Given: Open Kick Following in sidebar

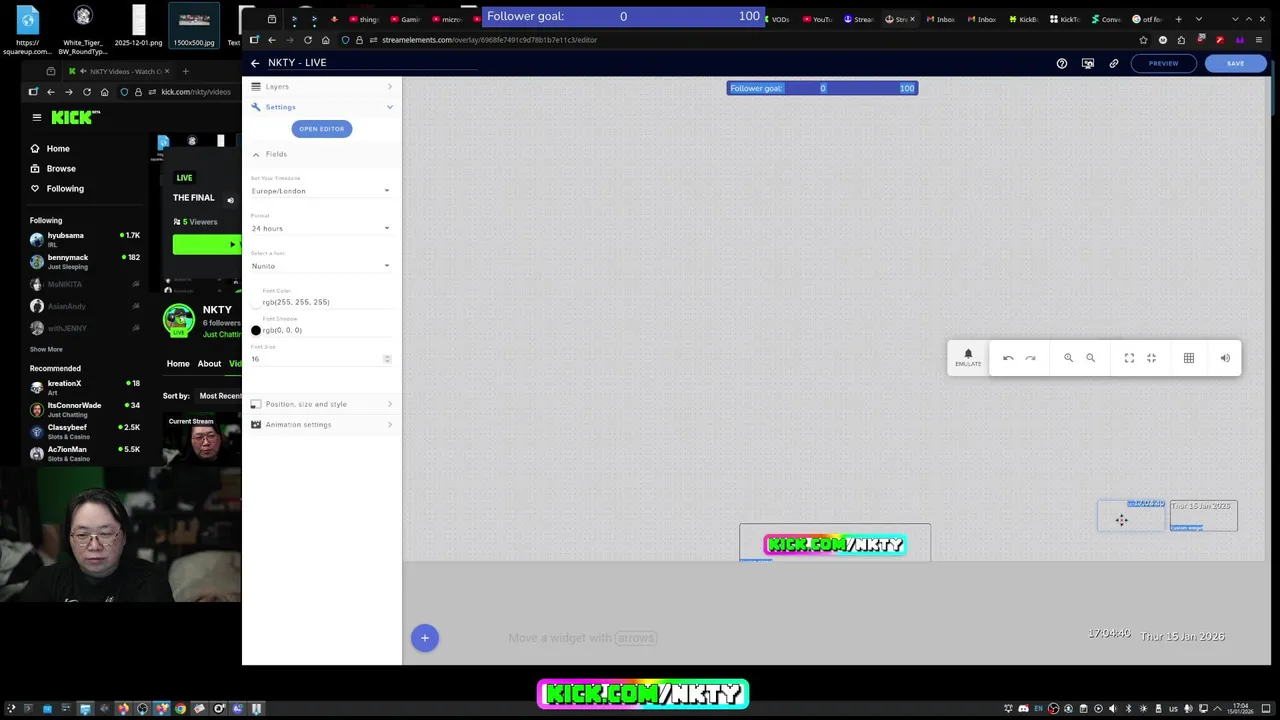Looking at the screenshot, I should click(65, 189).
